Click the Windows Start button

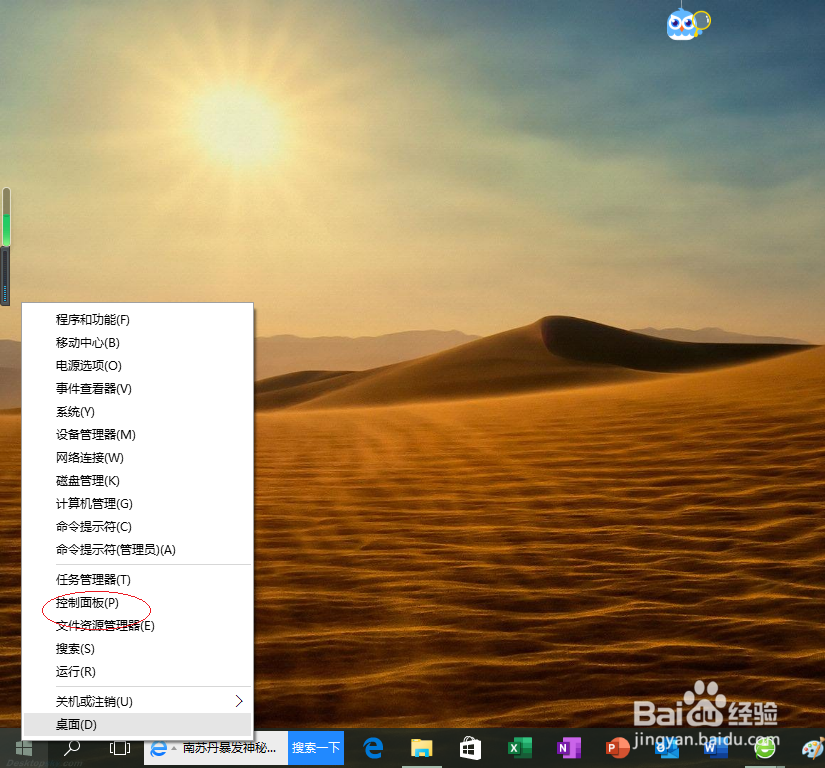click(24, 748)
